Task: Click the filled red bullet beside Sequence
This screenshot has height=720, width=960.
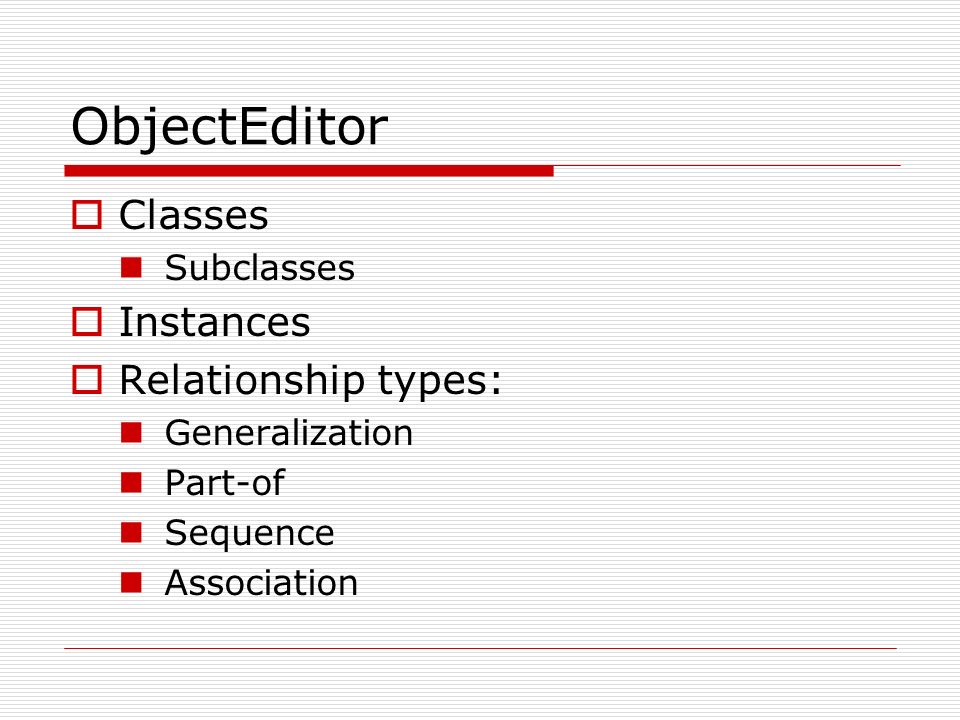Action: point(131,533)
